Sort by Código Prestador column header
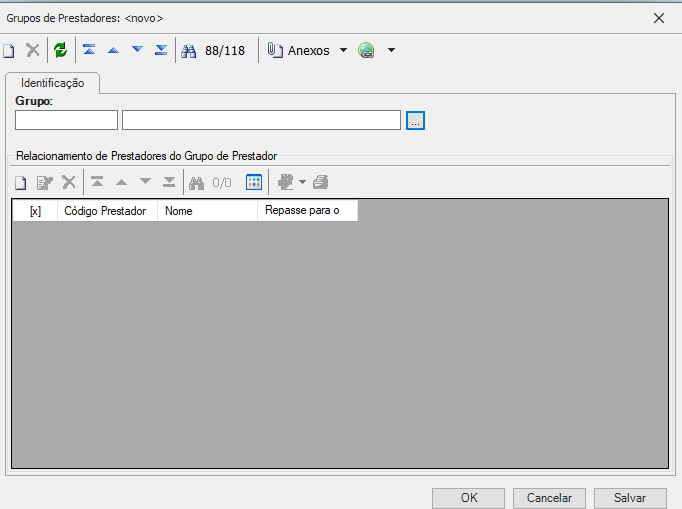This screenshot has height=509, width=682. 107,211
